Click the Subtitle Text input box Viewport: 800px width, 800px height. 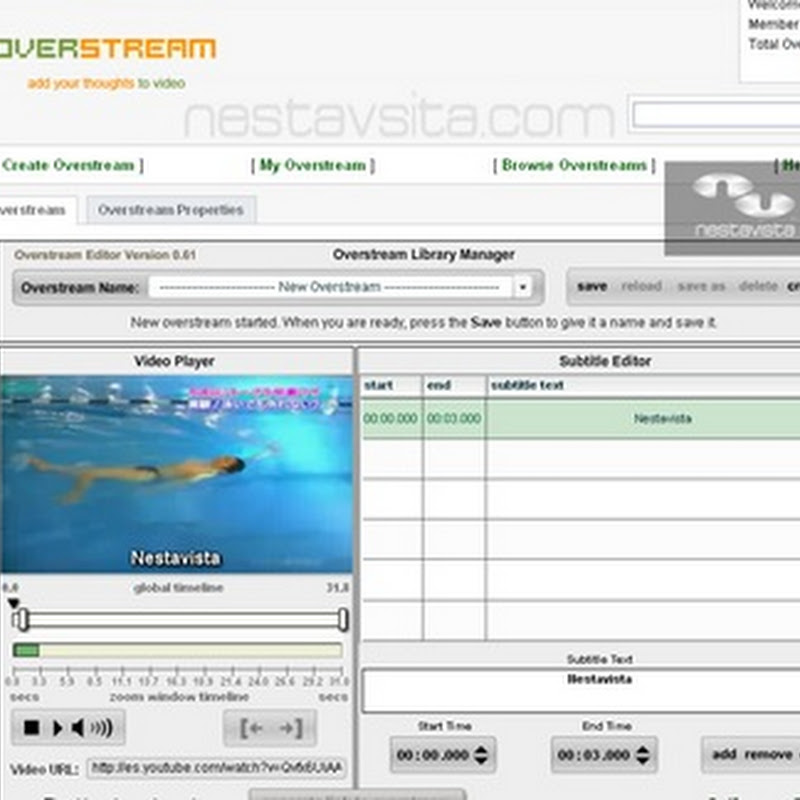tap(581, 691)
